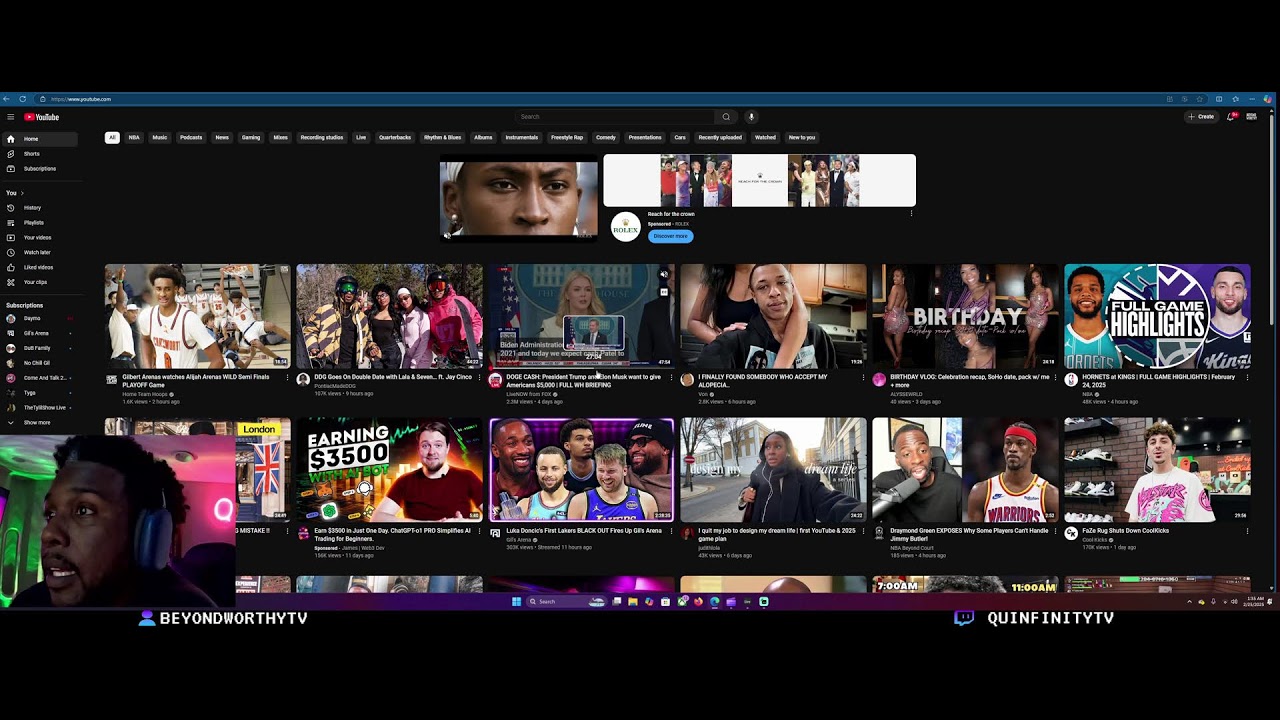Open I quit my job video thumbnail

coord(773,470)
